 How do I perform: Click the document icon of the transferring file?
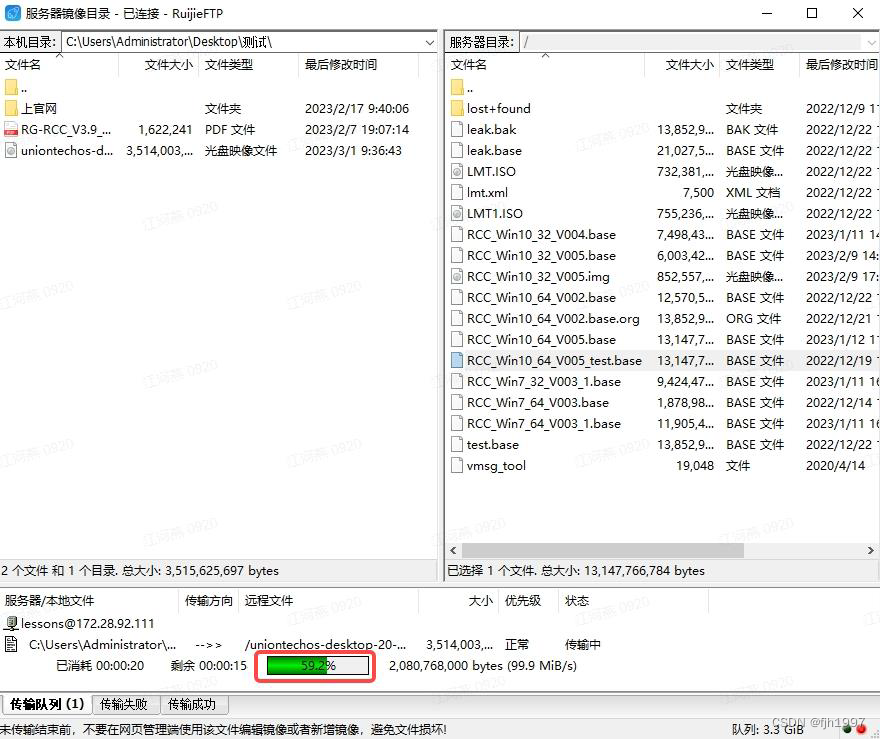pyautogui.click(x=11, y=644)
